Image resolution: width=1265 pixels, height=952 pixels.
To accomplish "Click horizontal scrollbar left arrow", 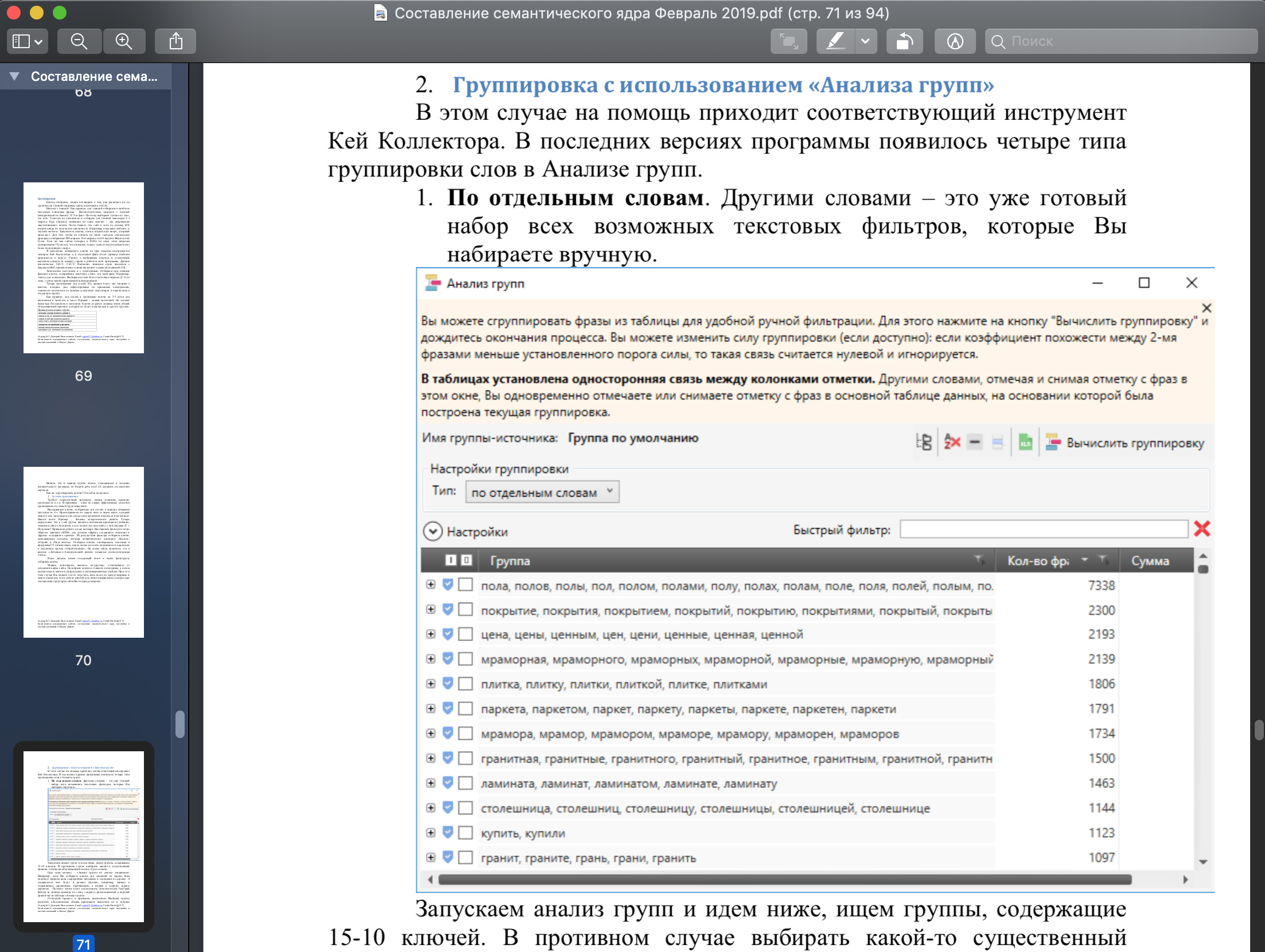I will pos(431,879).
